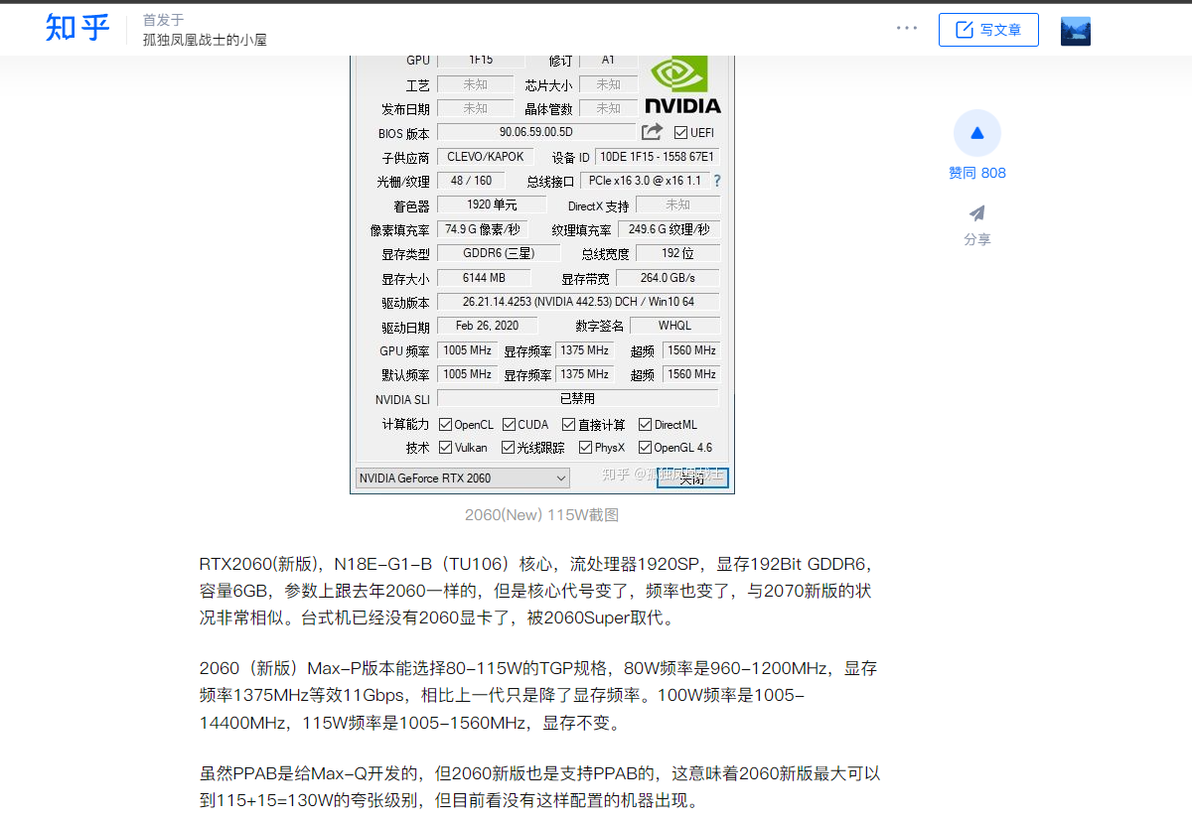Toggle the 光线跟踪 ray tracing checkbox

coord(508,448)
